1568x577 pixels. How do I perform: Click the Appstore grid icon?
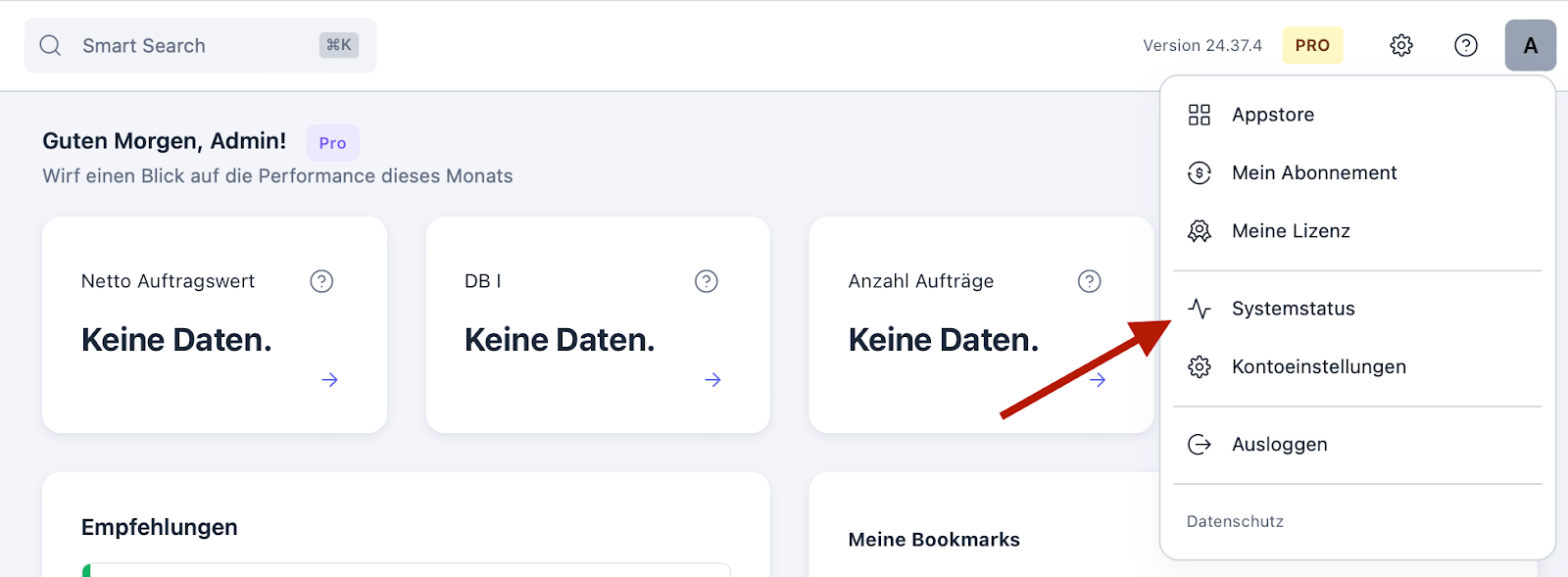[1200, 115]
